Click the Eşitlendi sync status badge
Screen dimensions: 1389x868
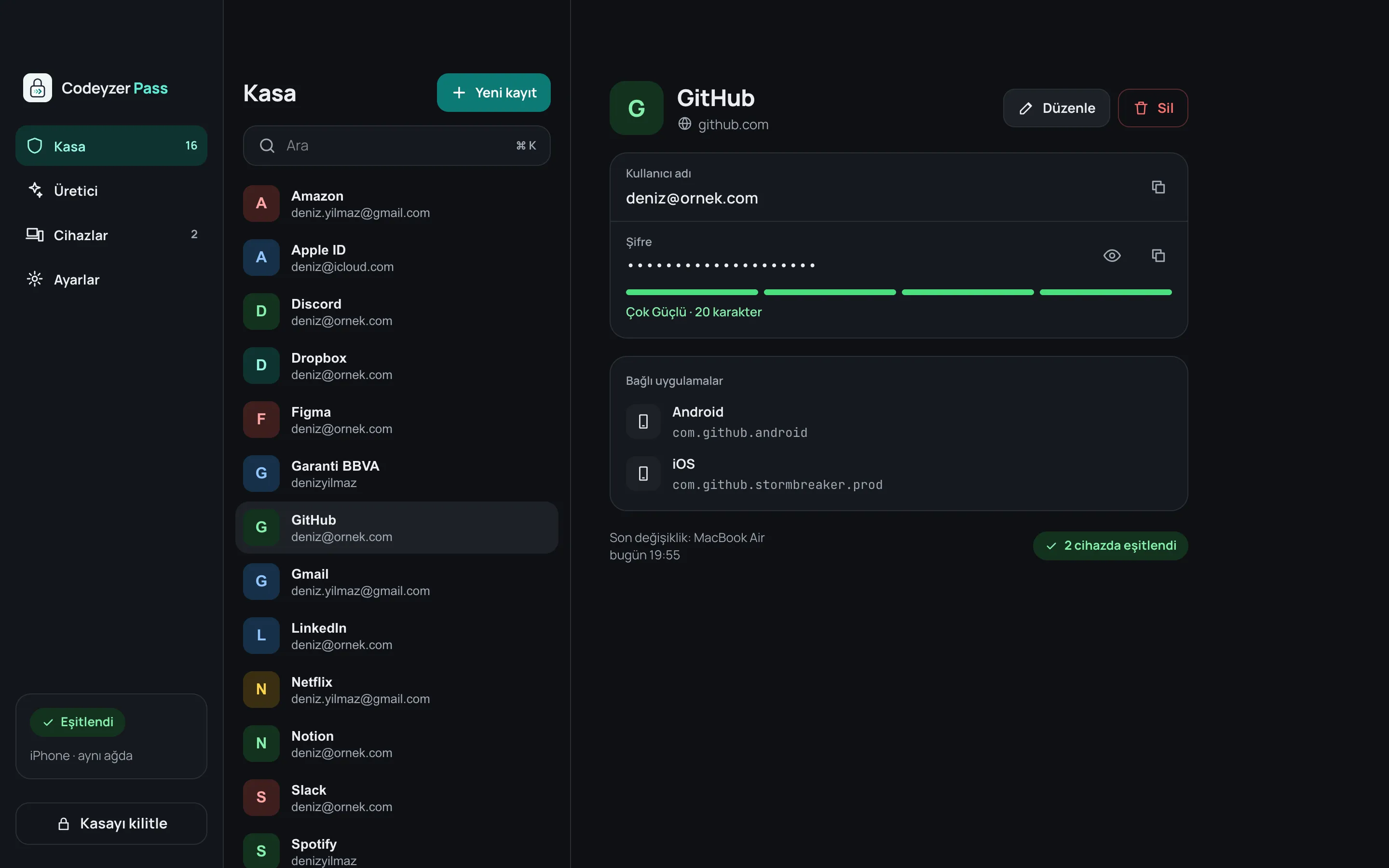point(78,722)
